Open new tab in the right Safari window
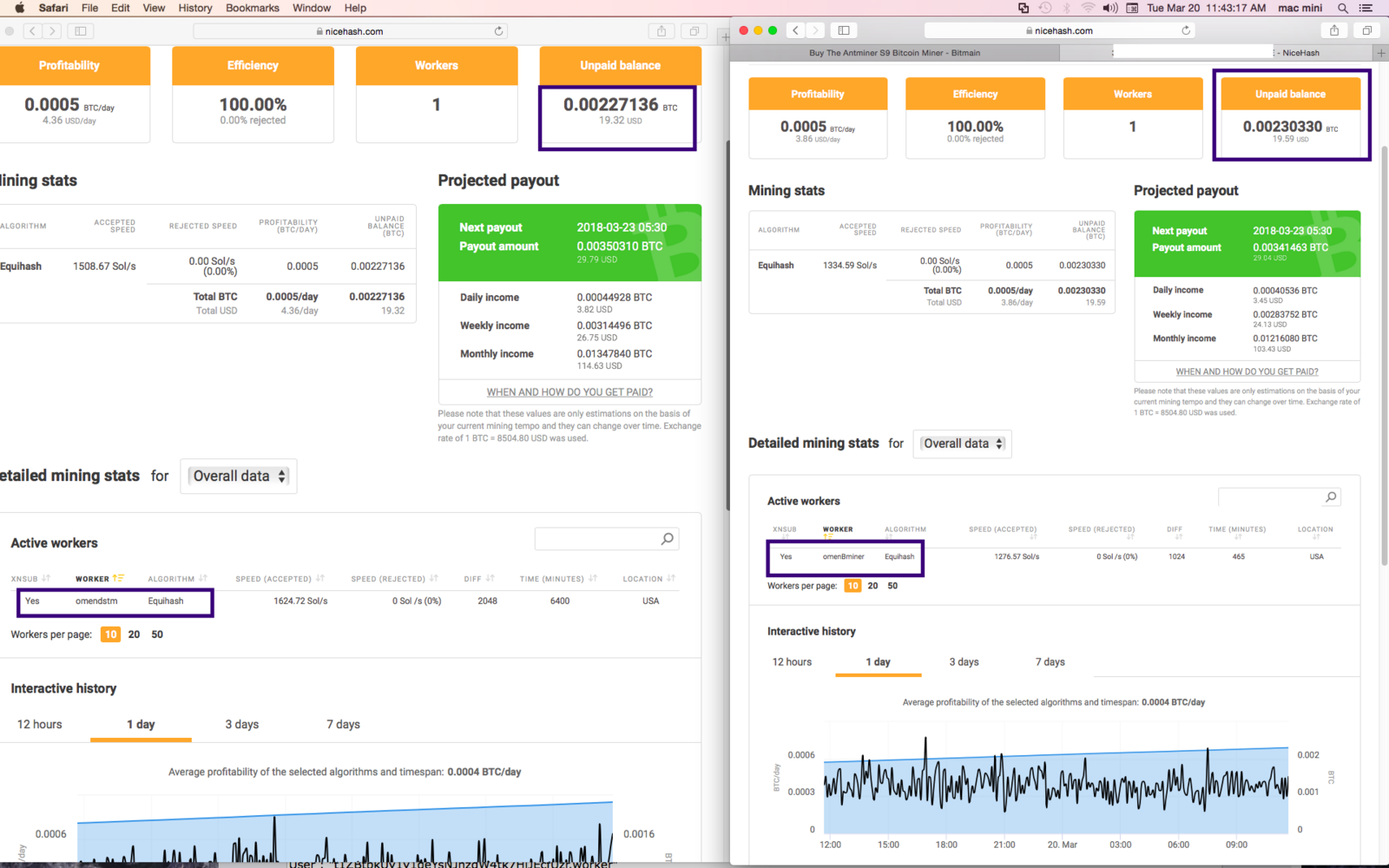Viewport: 1389px width, 868px height. [1381, 53]
